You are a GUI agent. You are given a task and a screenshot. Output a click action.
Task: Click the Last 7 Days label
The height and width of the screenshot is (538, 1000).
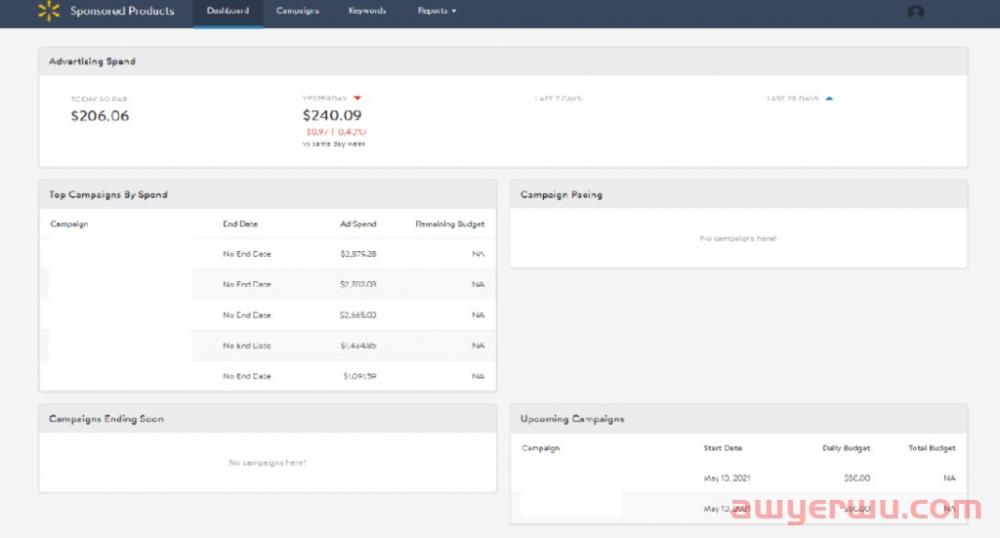pos(559,99)
